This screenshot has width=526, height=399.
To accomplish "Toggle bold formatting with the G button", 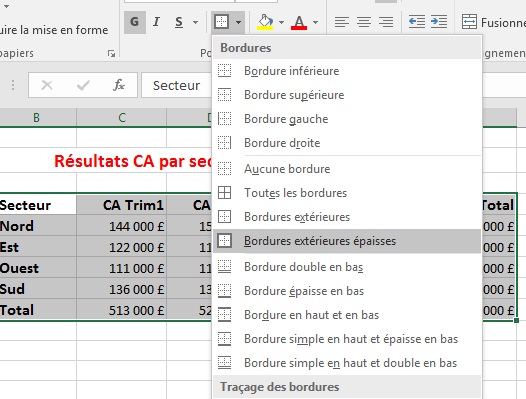I will (x=135, y=22).
